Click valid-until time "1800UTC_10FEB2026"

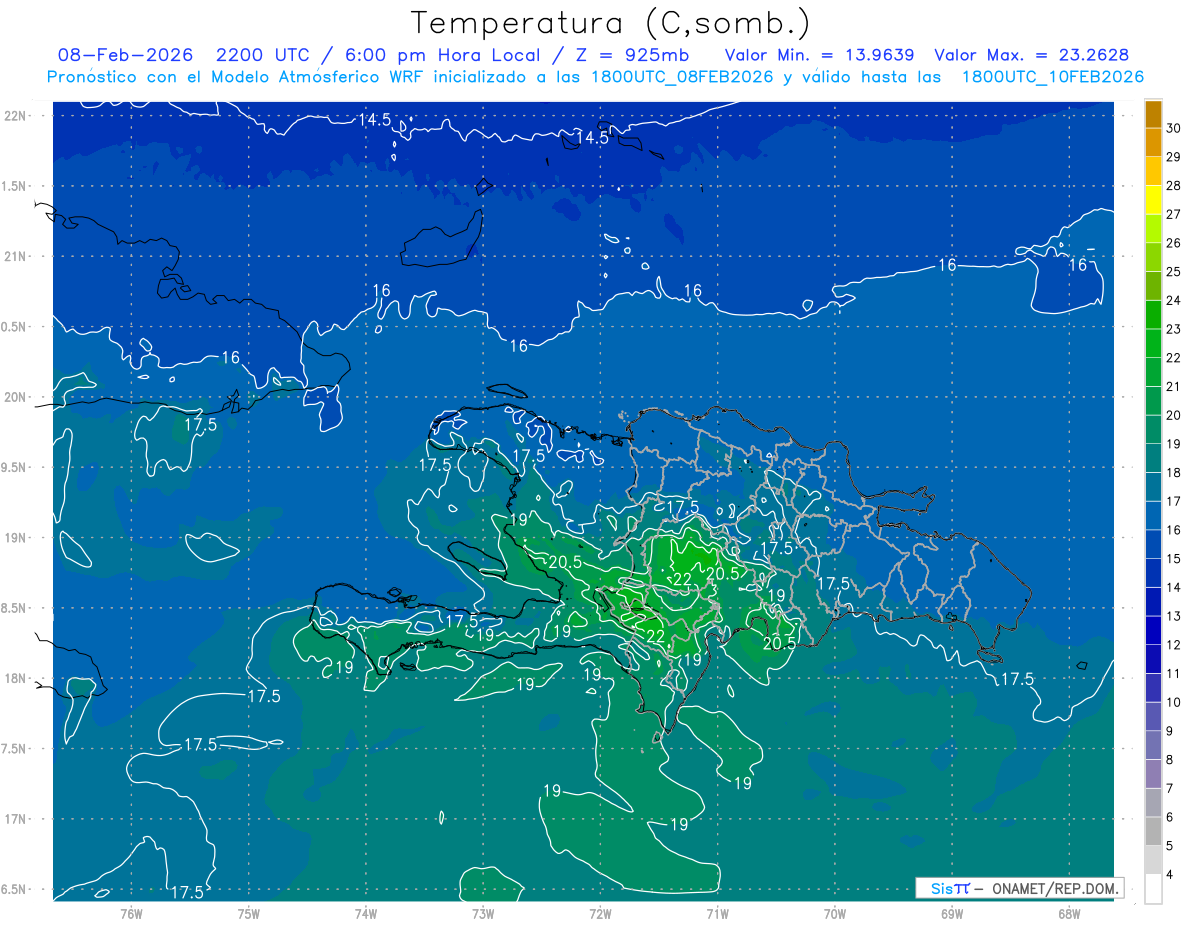point(1053,77)
